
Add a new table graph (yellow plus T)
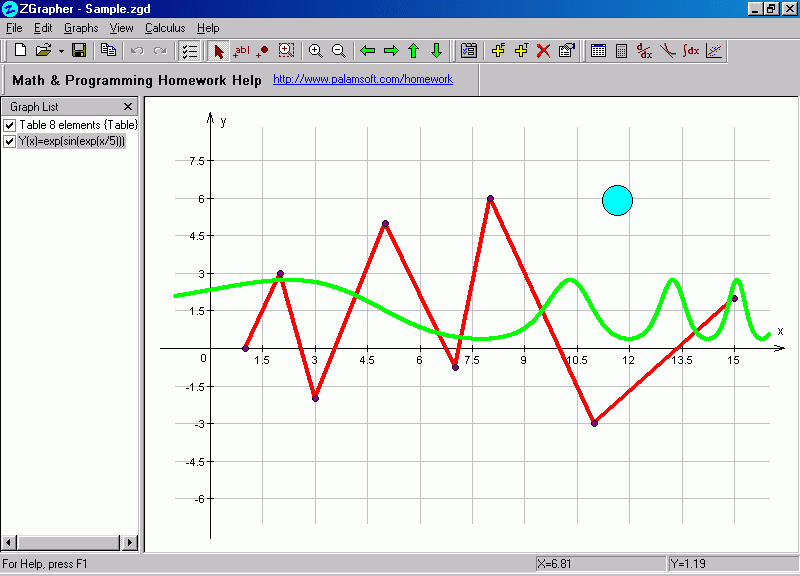(x=521, y=51)
